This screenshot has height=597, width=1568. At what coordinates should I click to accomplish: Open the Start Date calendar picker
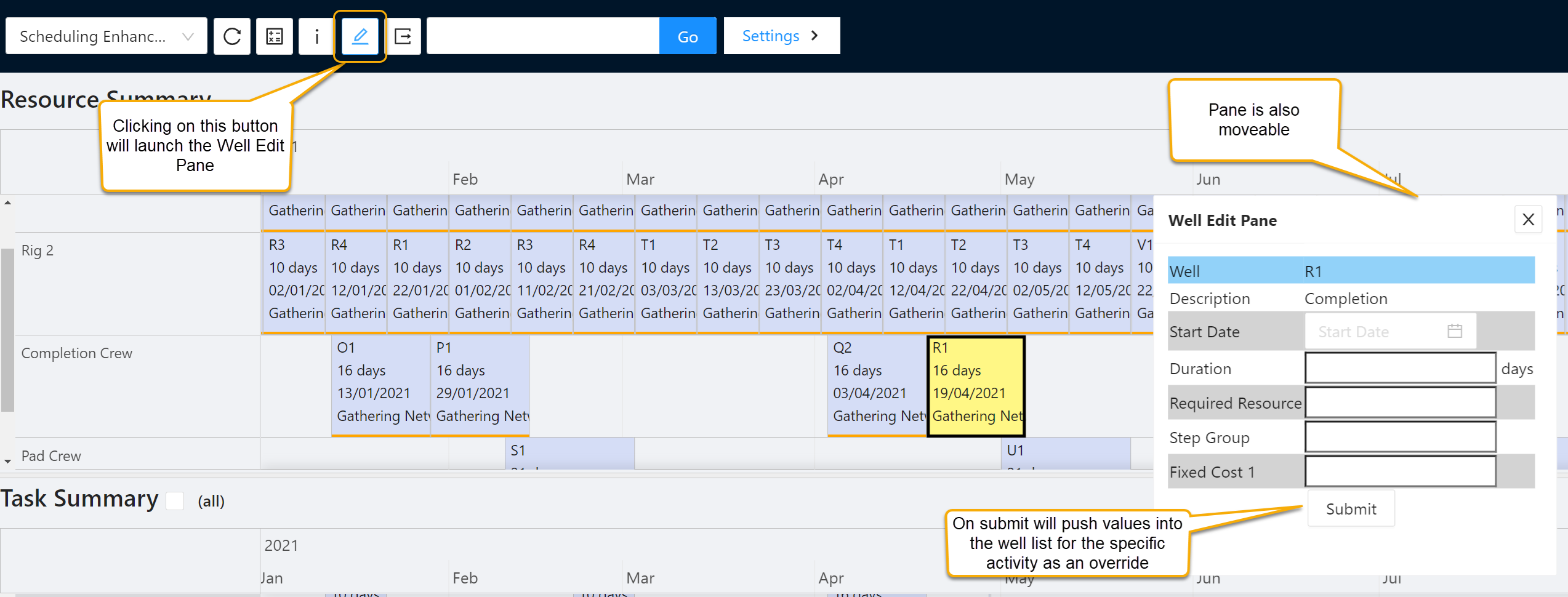(x=1454, y=331)
